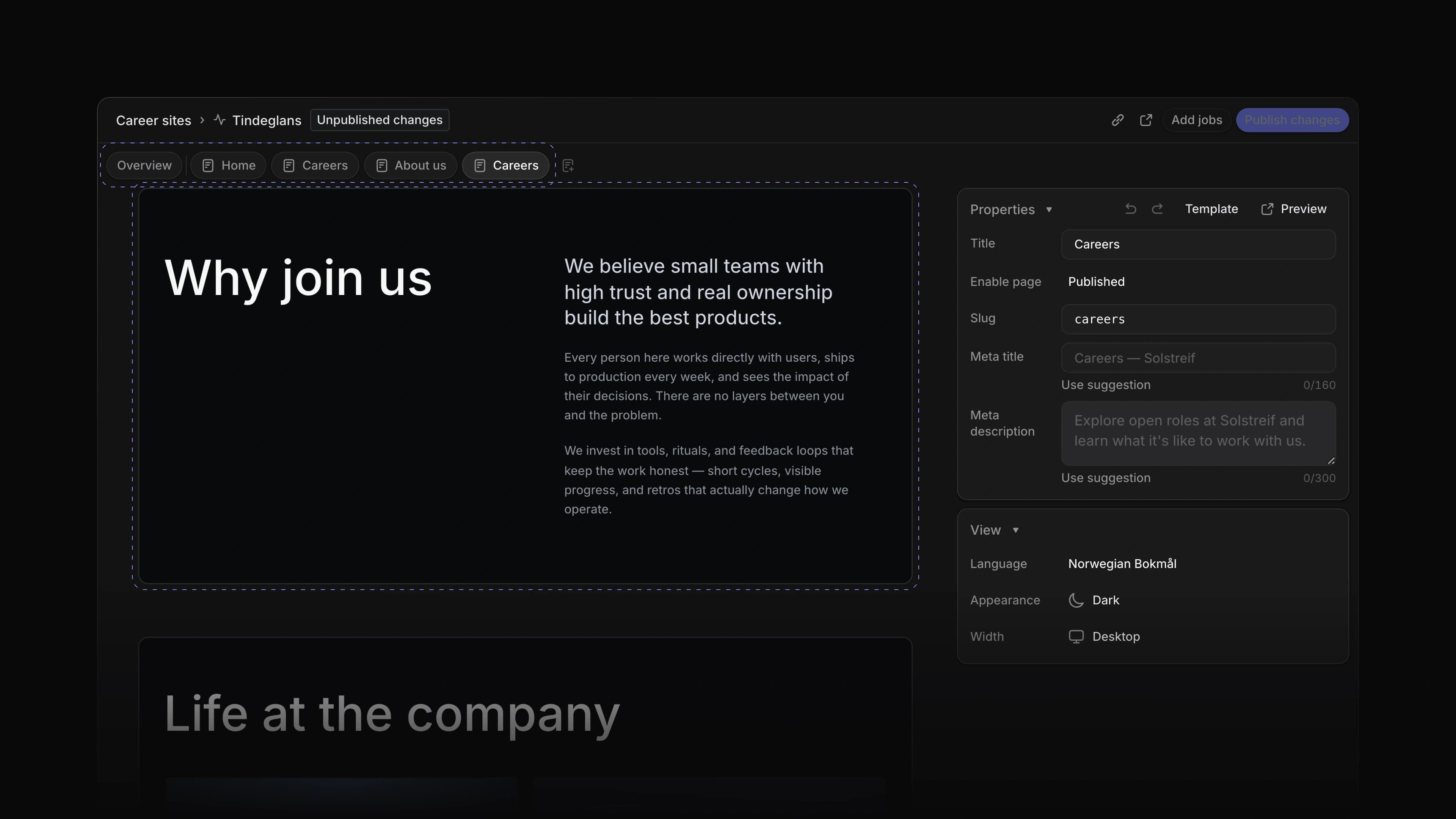Click the Title input field
The width and height of the screenshot is (1456, 819).
[x=1198, y=244]
